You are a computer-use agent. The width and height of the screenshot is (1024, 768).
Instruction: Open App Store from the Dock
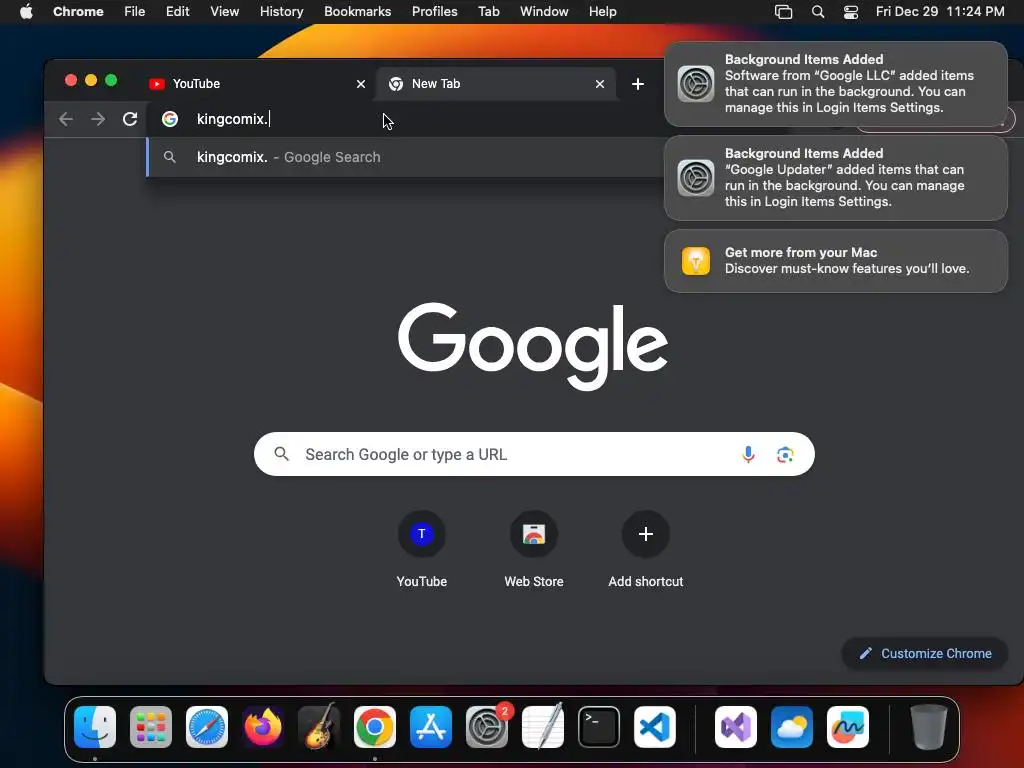431,727
